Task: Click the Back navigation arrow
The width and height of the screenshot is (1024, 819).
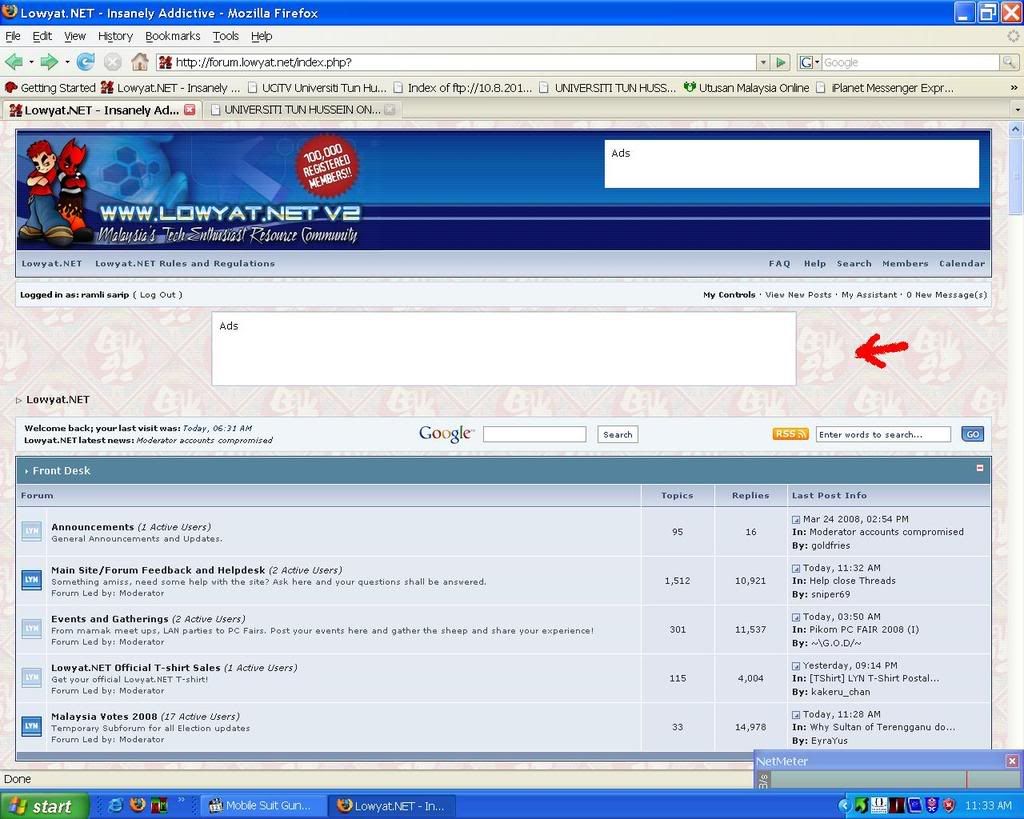Action: point(14,62)
